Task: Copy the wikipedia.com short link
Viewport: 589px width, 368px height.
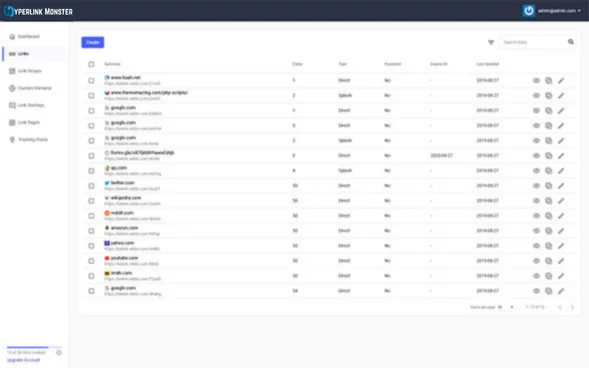Action: (548, 201)
